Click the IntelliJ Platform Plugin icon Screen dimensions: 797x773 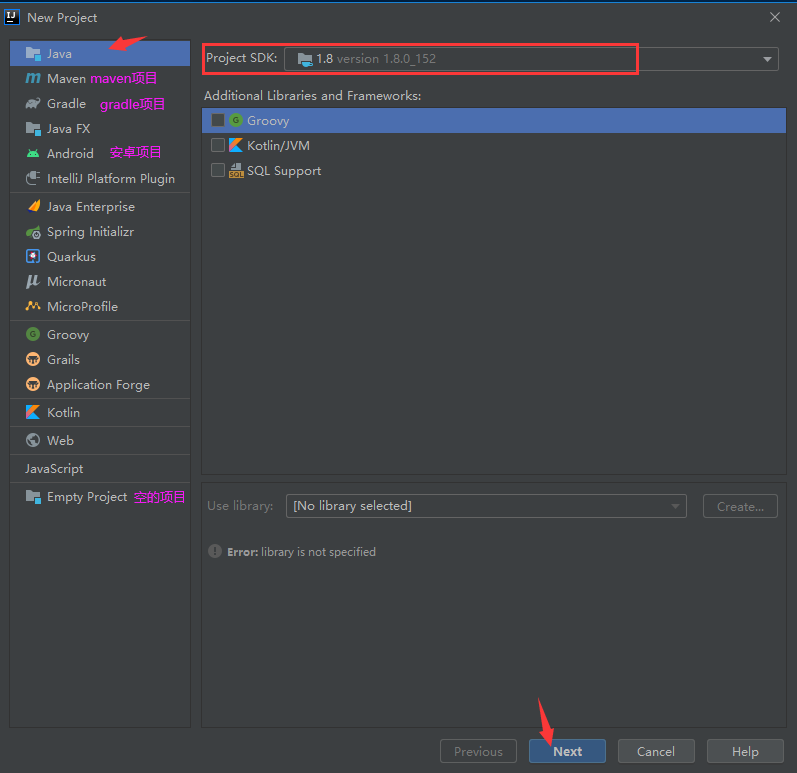(33, 178)
